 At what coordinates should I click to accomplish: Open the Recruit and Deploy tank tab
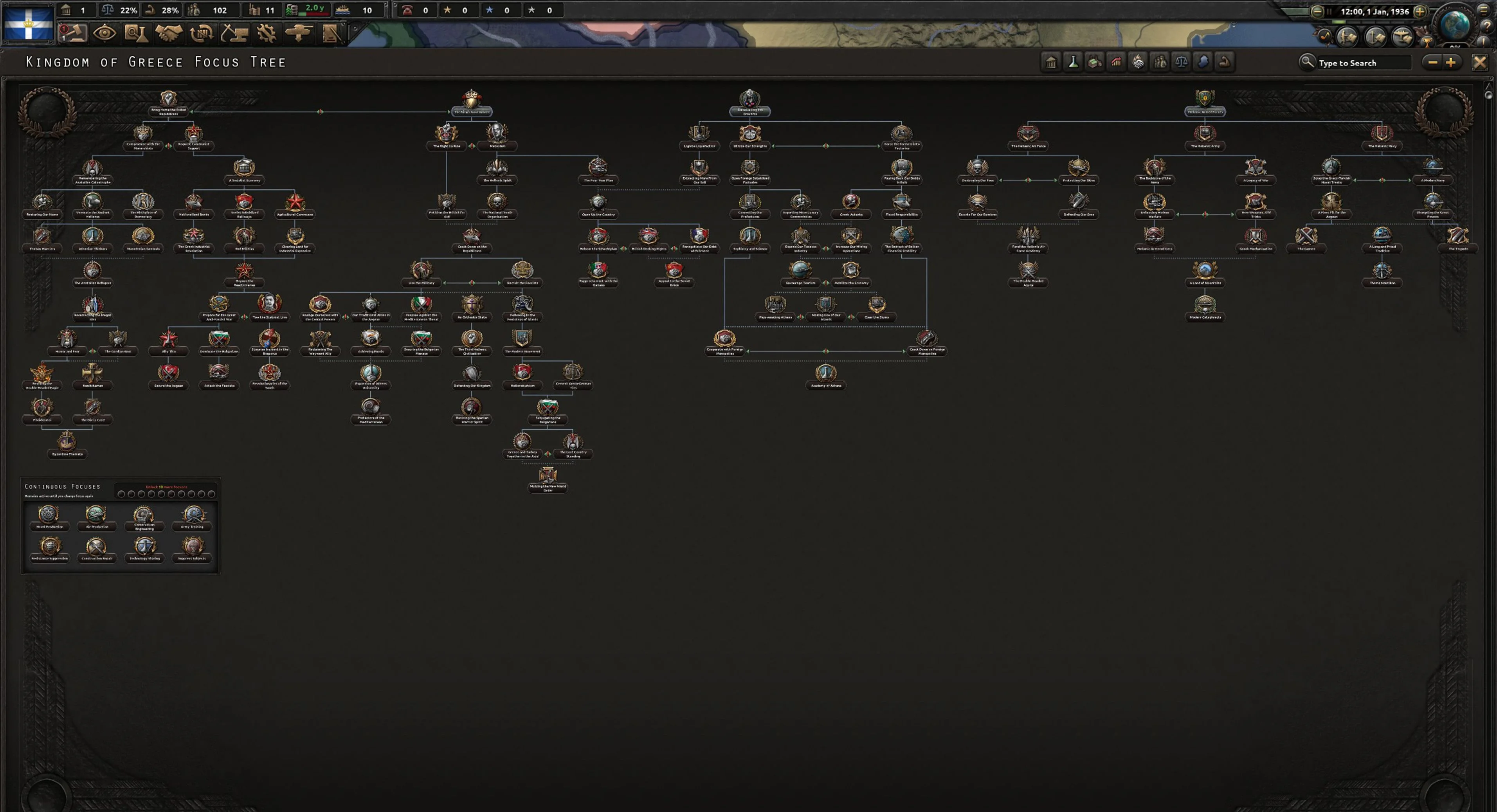click(x=299, y=33)
